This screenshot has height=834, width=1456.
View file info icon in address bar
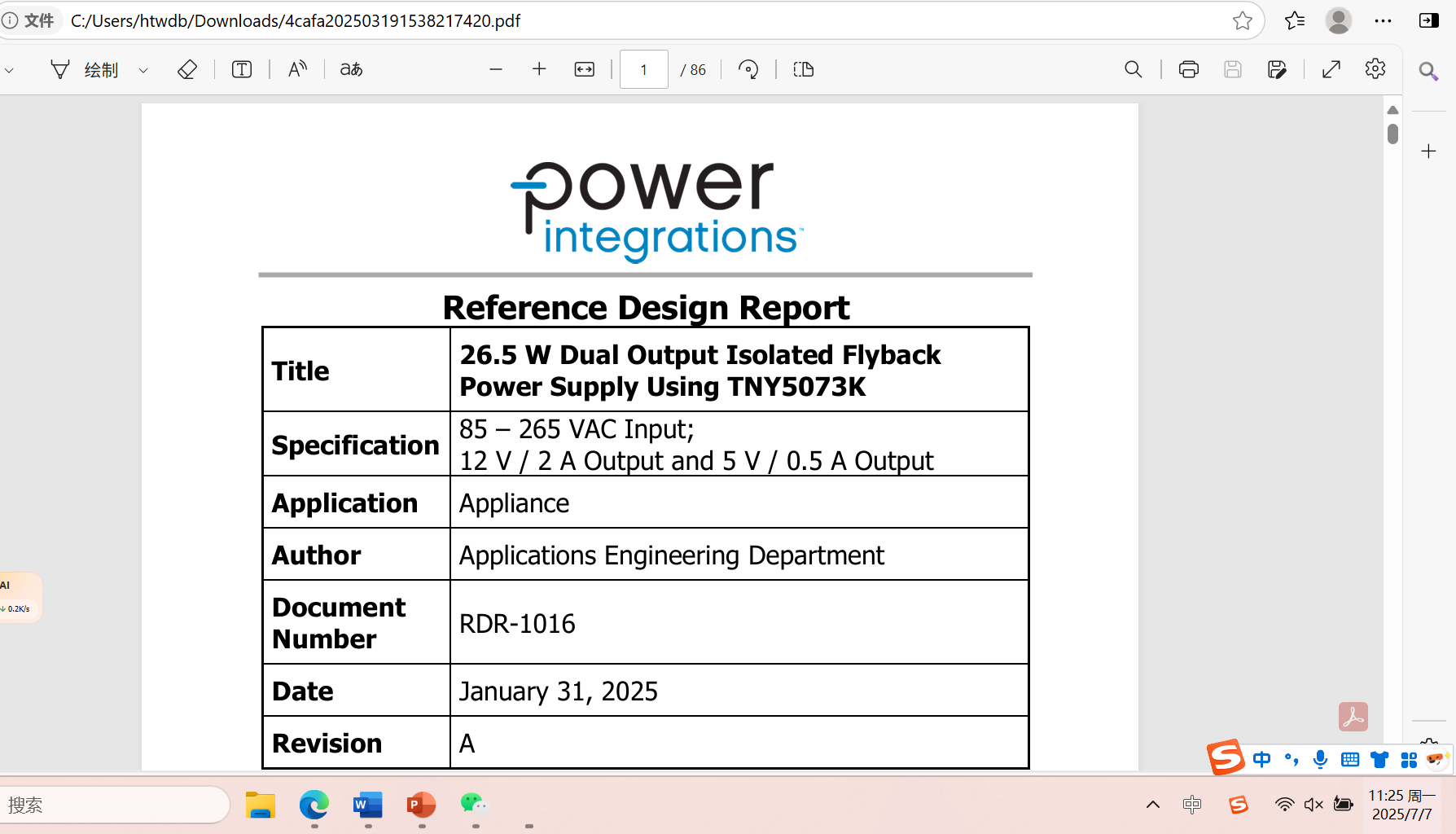click(10, 20)
